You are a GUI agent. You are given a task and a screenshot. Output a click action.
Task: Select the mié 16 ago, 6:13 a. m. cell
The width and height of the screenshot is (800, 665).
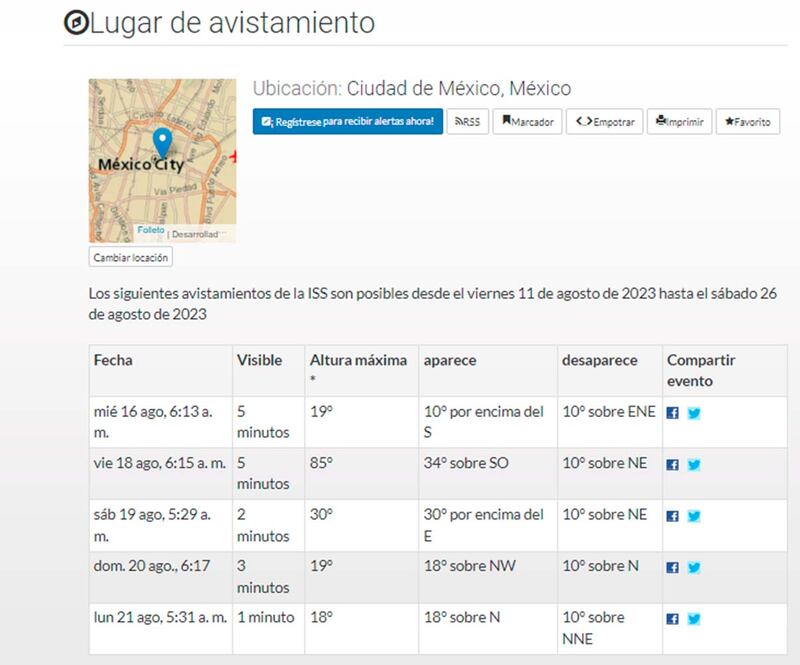(x=161, y=422)
